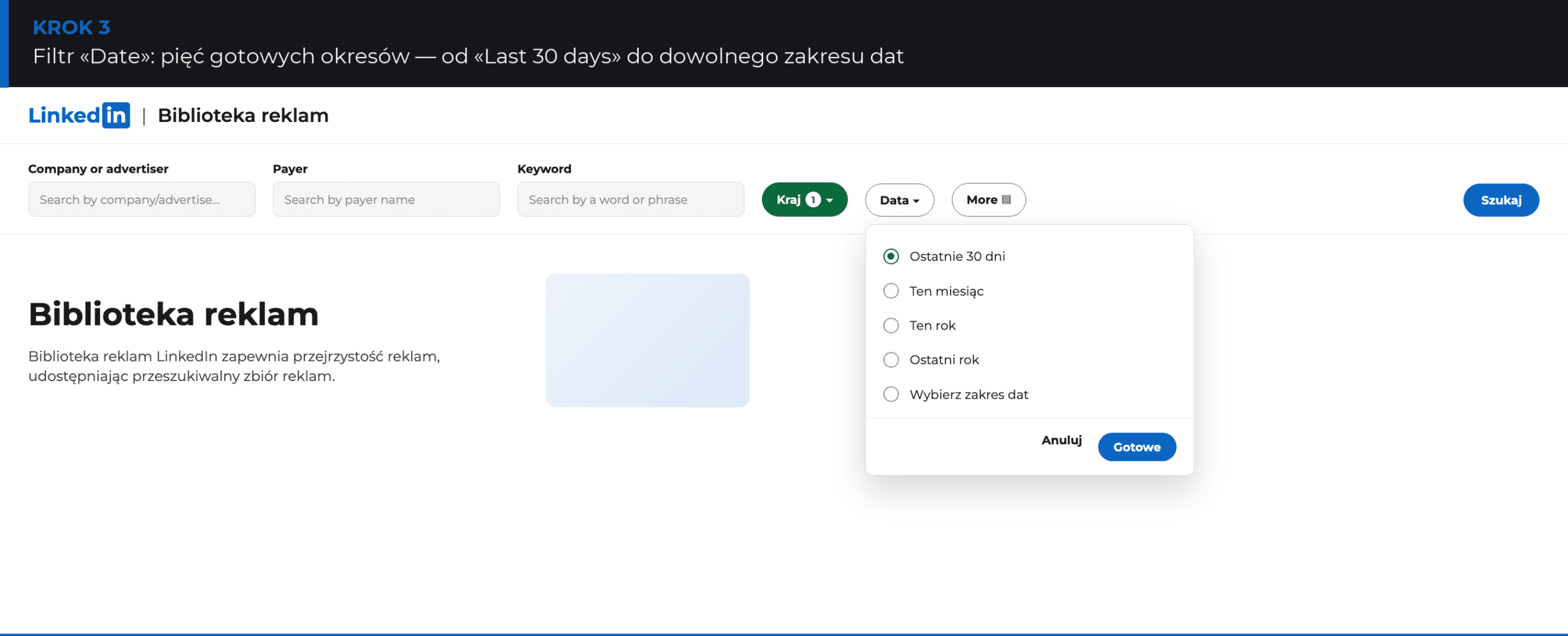Viewport: 1568px width, 636px height.
Task: Click the count badge on Kraj filter
Action: click(x=813, y=200)
